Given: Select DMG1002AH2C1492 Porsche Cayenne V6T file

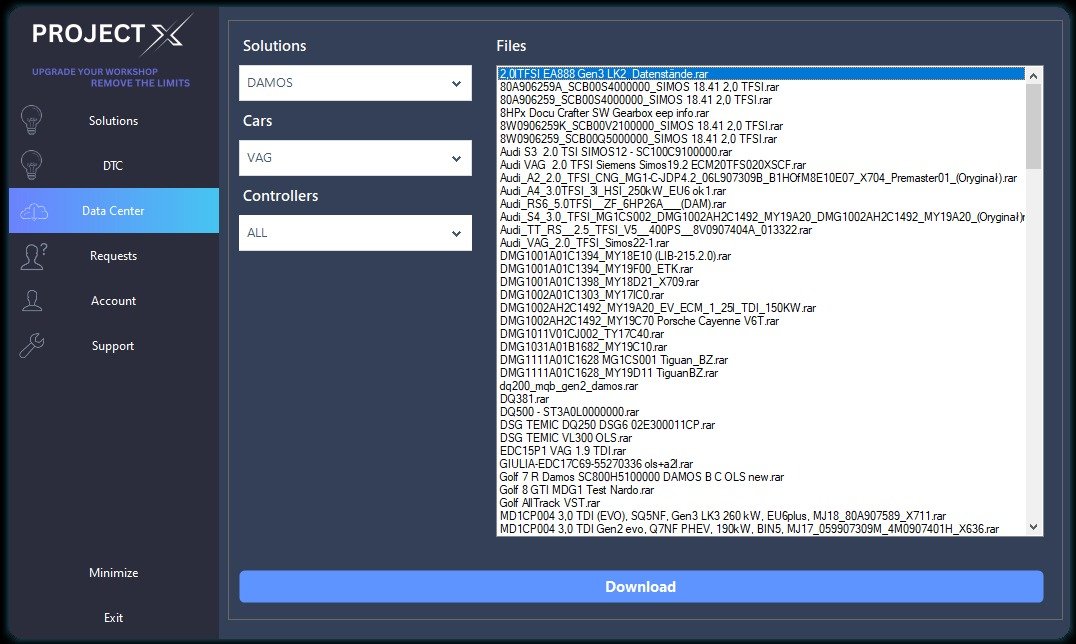Looking at the screenshot, I should click(761, 321).
